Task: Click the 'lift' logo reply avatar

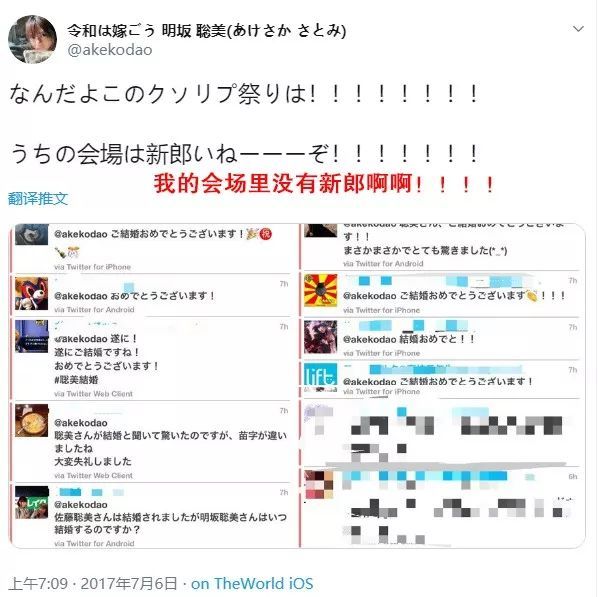Action: point(320,377)
